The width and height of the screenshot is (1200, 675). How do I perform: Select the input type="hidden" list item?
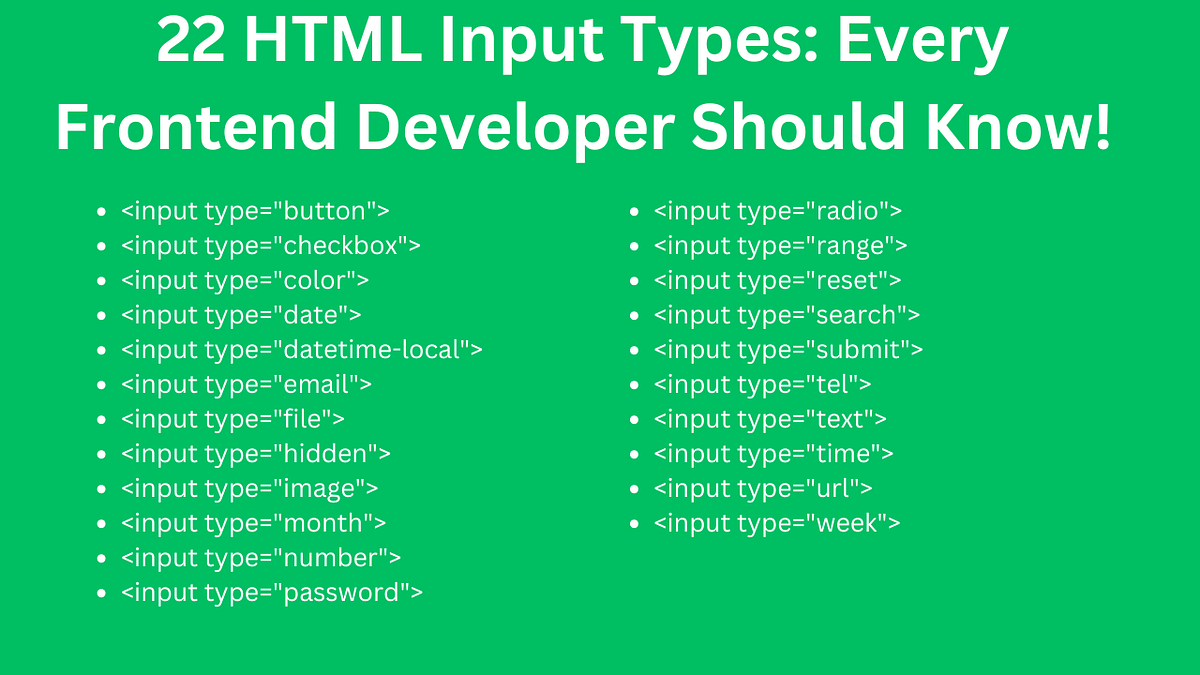[x=256, y=453]
